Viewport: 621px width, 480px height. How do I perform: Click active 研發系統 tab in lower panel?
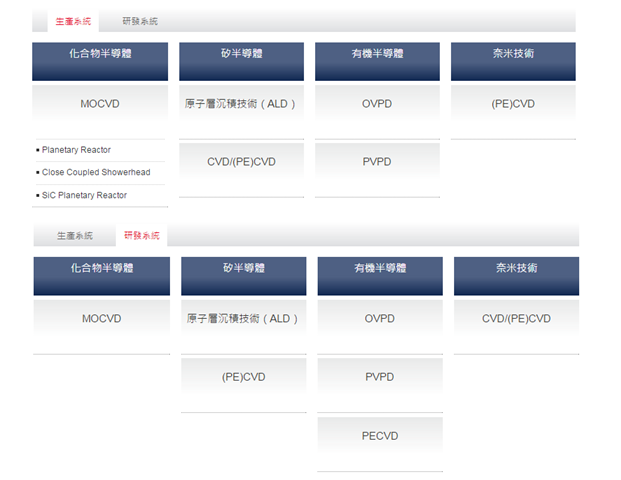[x=141, y=236]
